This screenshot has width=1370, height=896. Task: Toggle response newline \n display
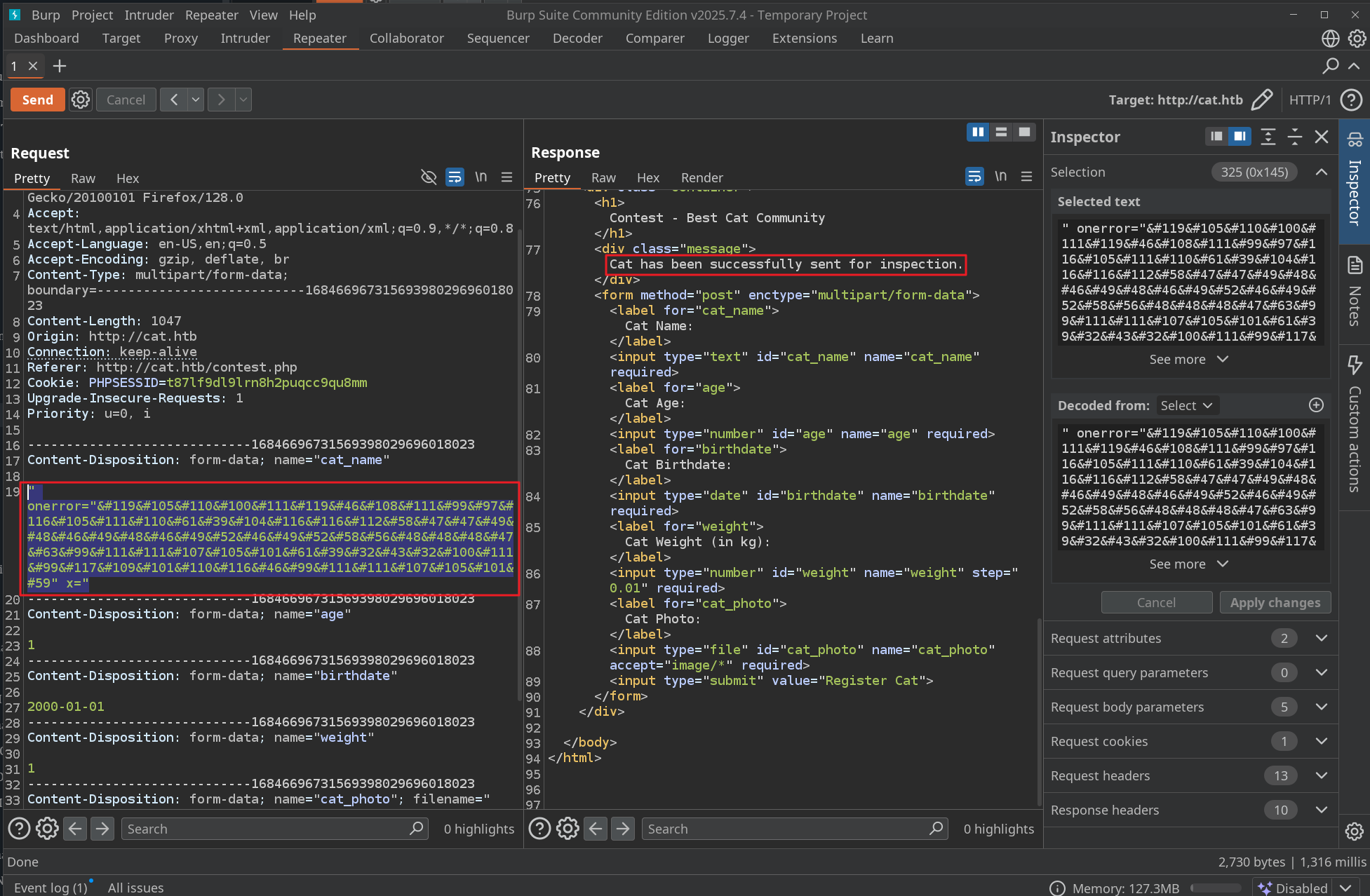coord(1000,177)
